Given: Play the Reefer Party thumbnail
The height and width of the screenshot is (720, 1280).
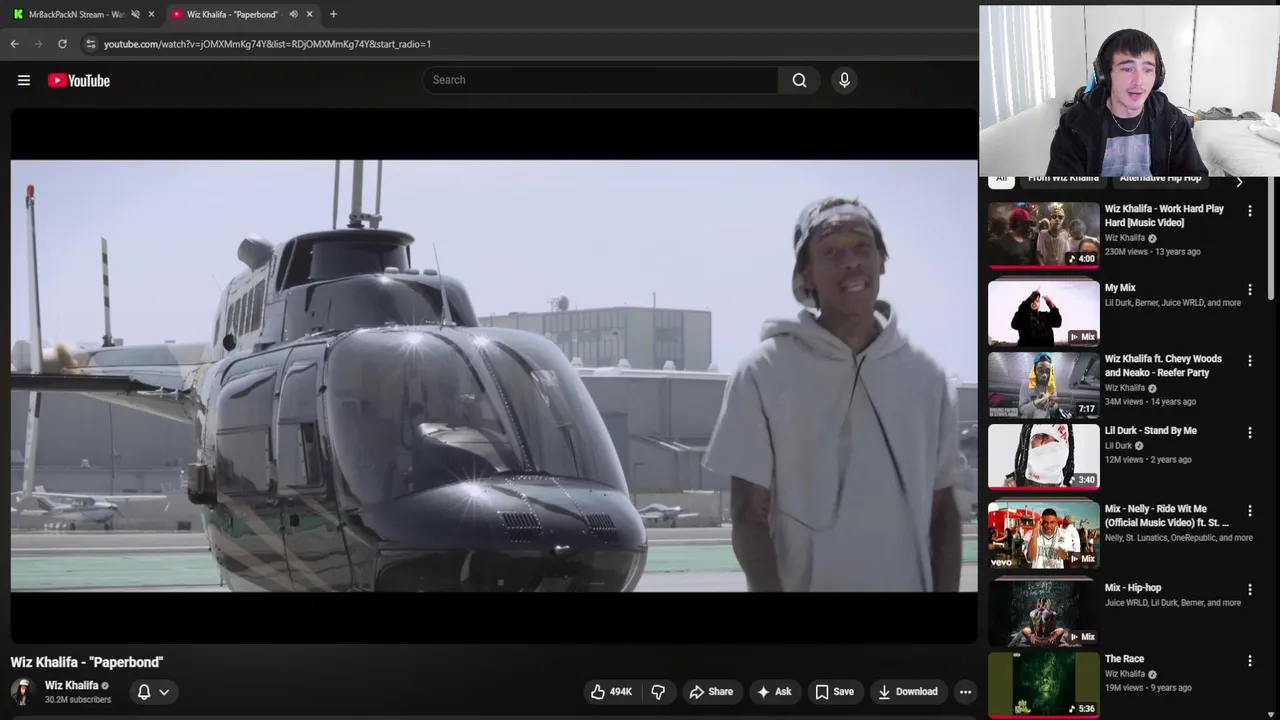Looking at the screenshot, I should pos(1043,384).
